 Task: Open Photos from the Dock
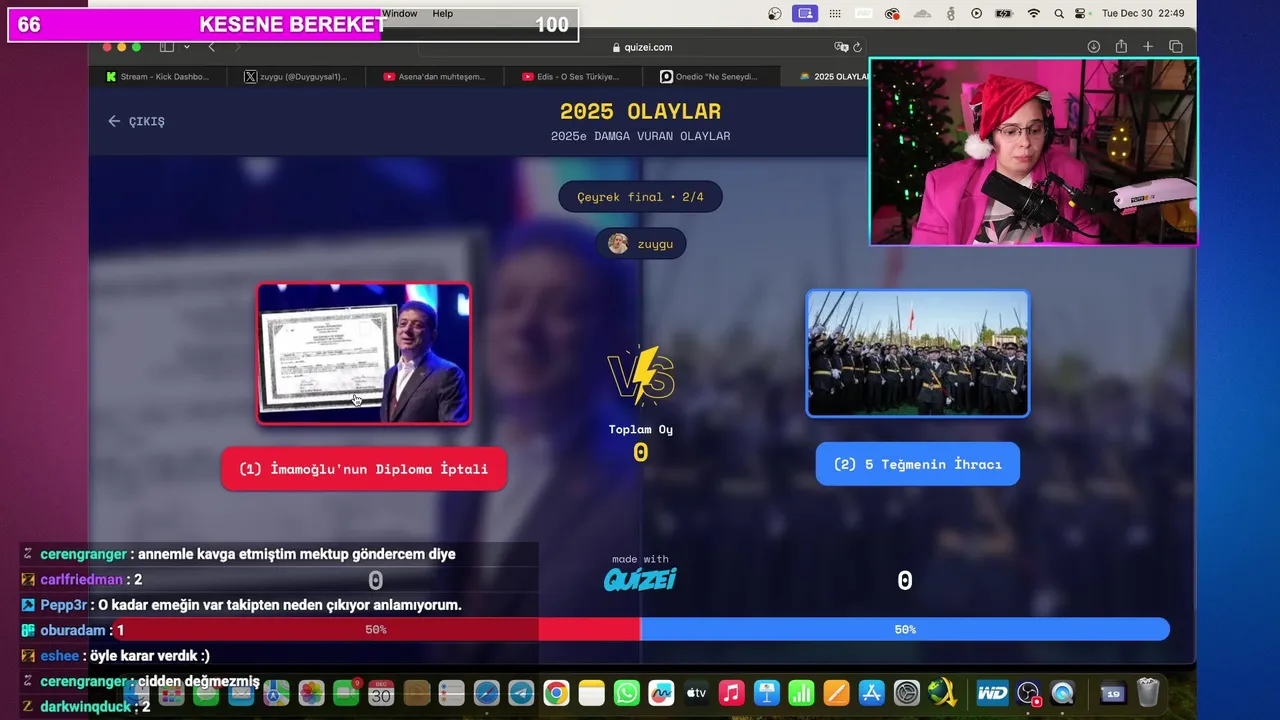click(311, 693)
